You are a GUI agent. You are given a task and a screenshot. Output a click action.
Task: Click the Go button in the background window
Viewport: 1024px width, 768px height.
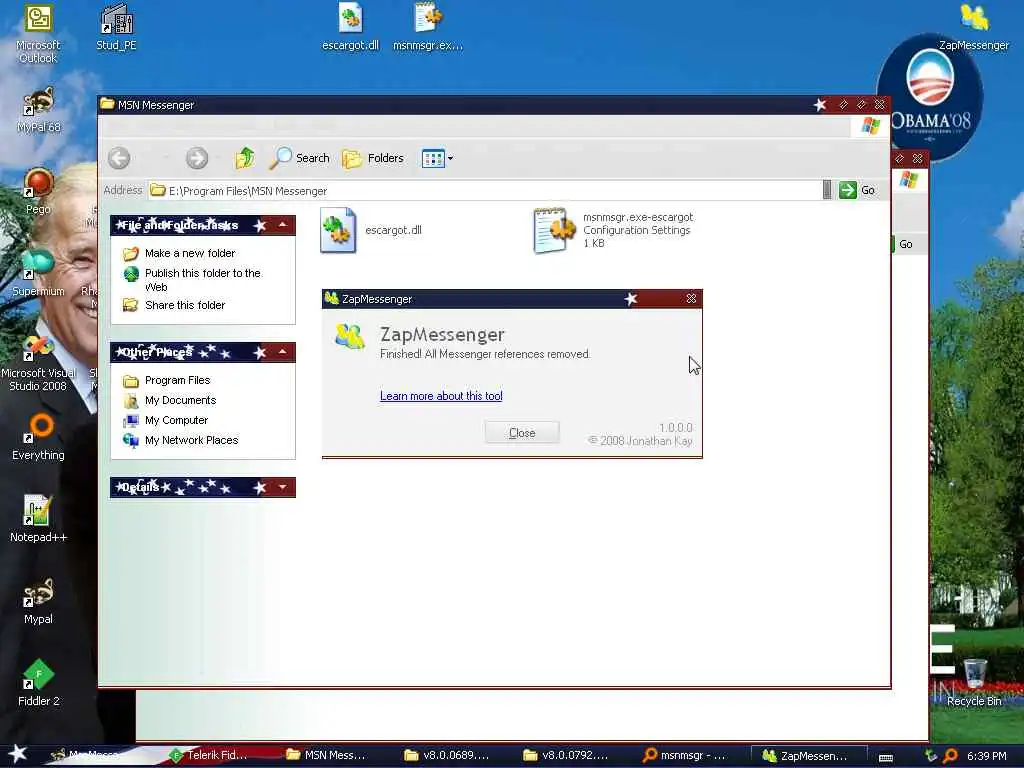click(x=905, y=244)
